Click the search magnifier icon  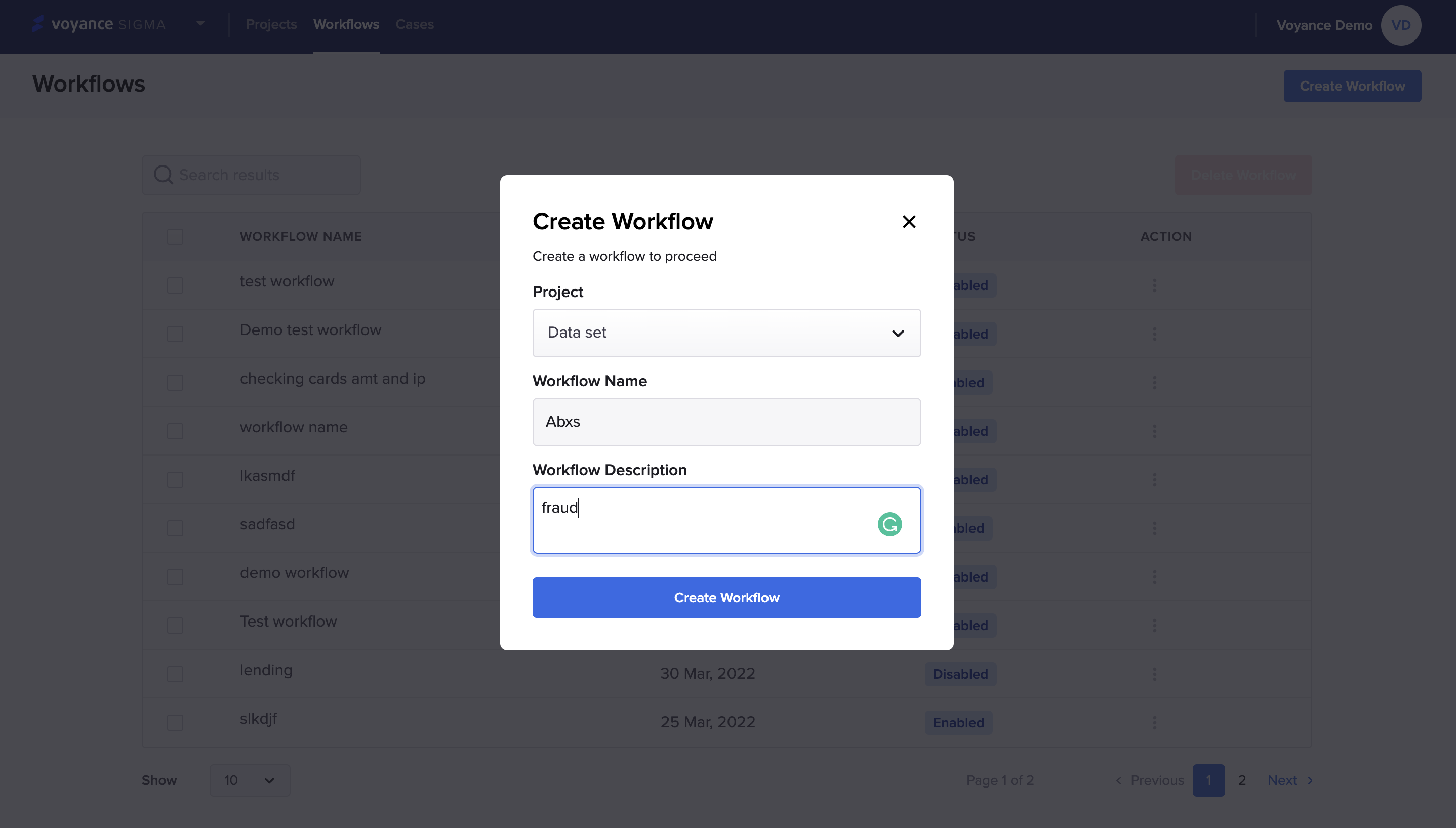(163, 175)
